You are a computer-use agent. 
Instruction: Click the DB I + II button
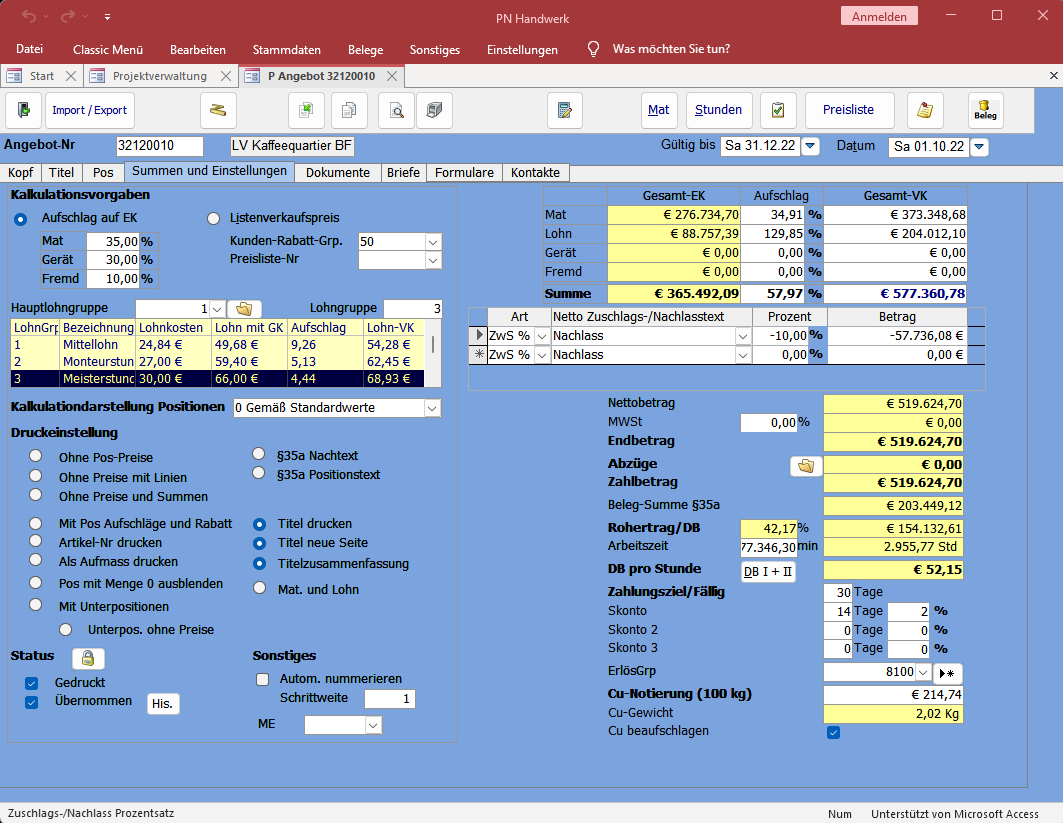pyautogui.click(x=768, y=572)
